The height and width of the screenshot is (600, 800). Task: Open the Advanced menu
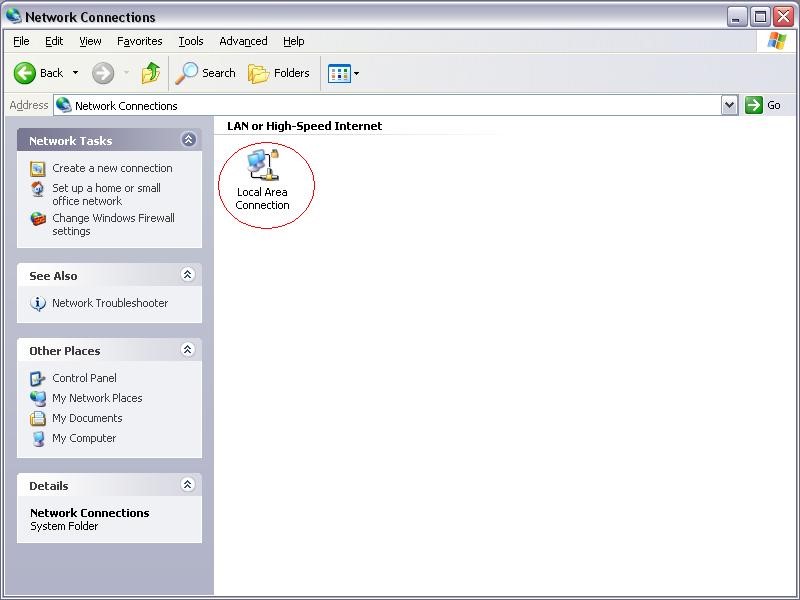pos(243,41)
